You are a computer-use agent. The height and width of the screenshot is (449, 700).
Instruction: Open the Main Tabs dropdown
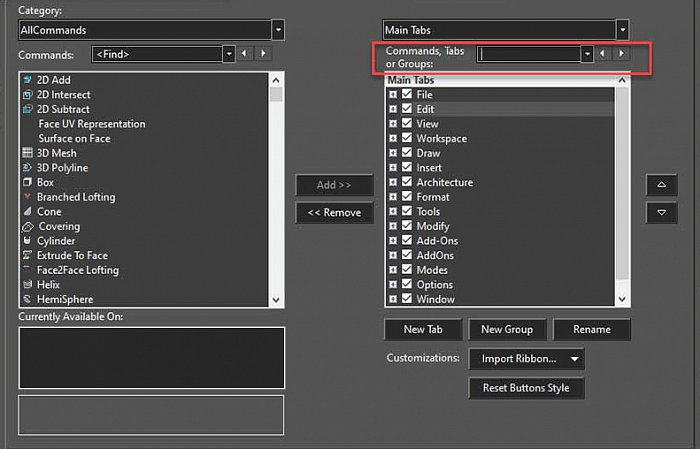[622, 31]
